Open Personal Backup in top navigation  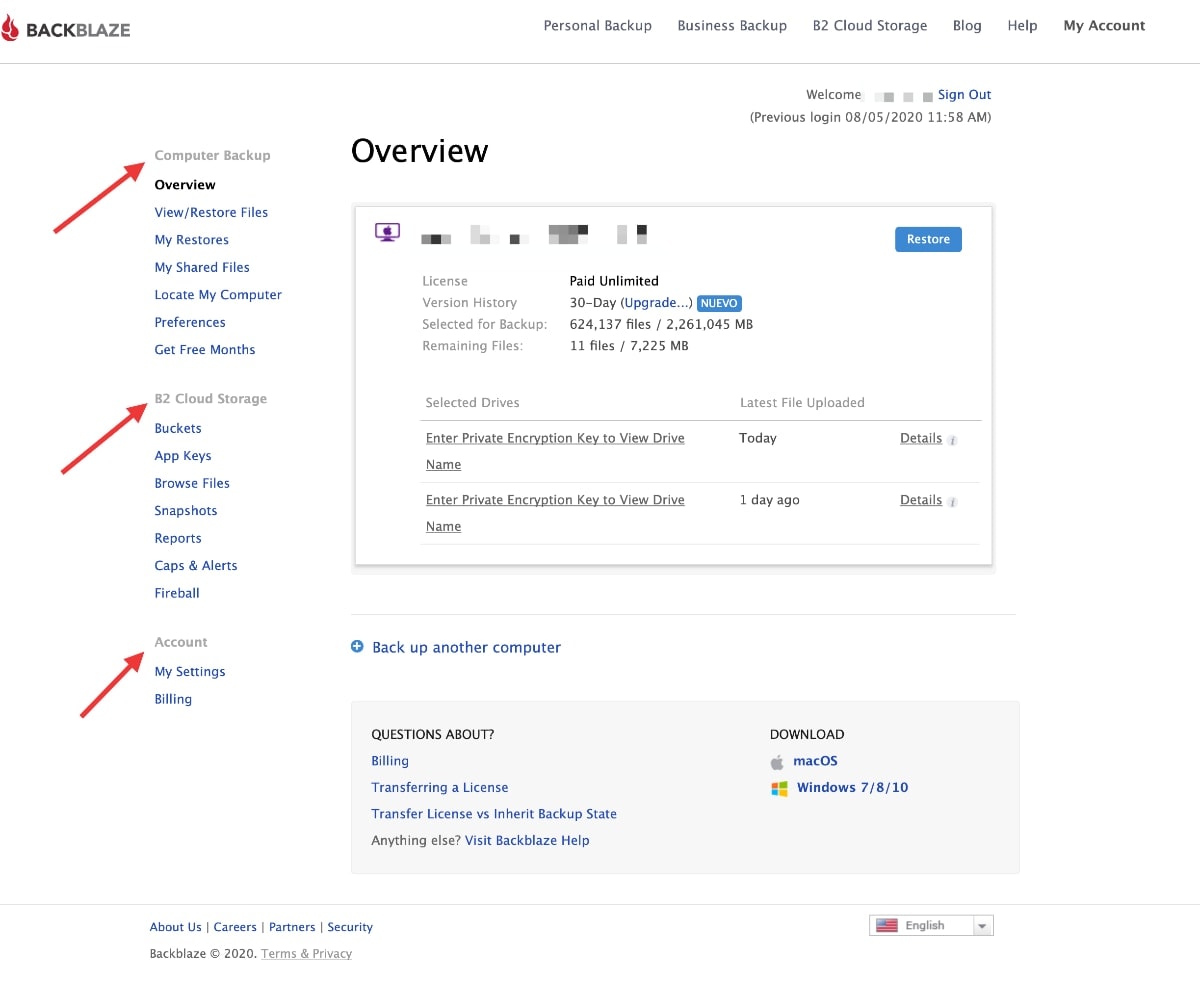click(x=597, y=26)
